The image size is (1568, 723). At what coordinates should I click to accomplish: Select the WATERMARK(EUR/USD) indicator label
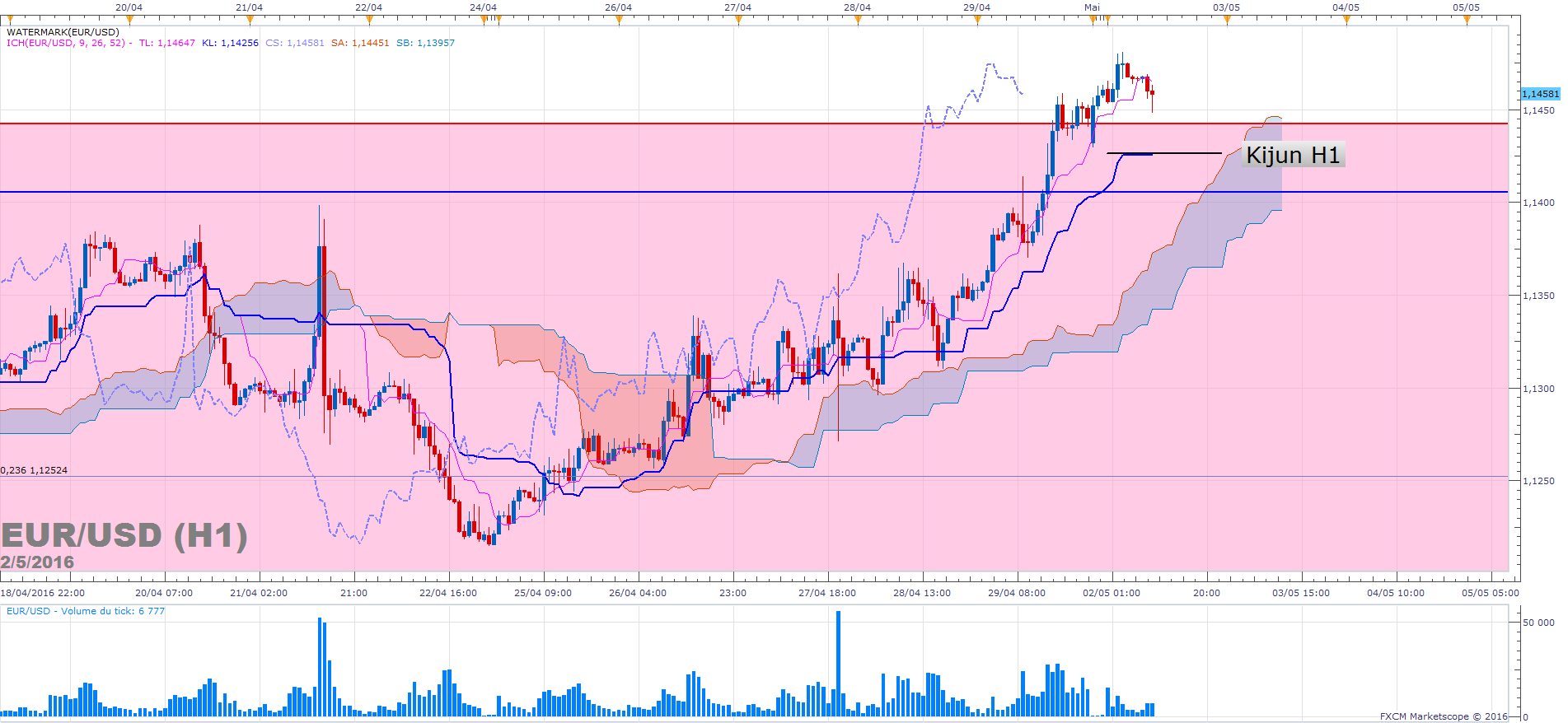tap(63, 32)
